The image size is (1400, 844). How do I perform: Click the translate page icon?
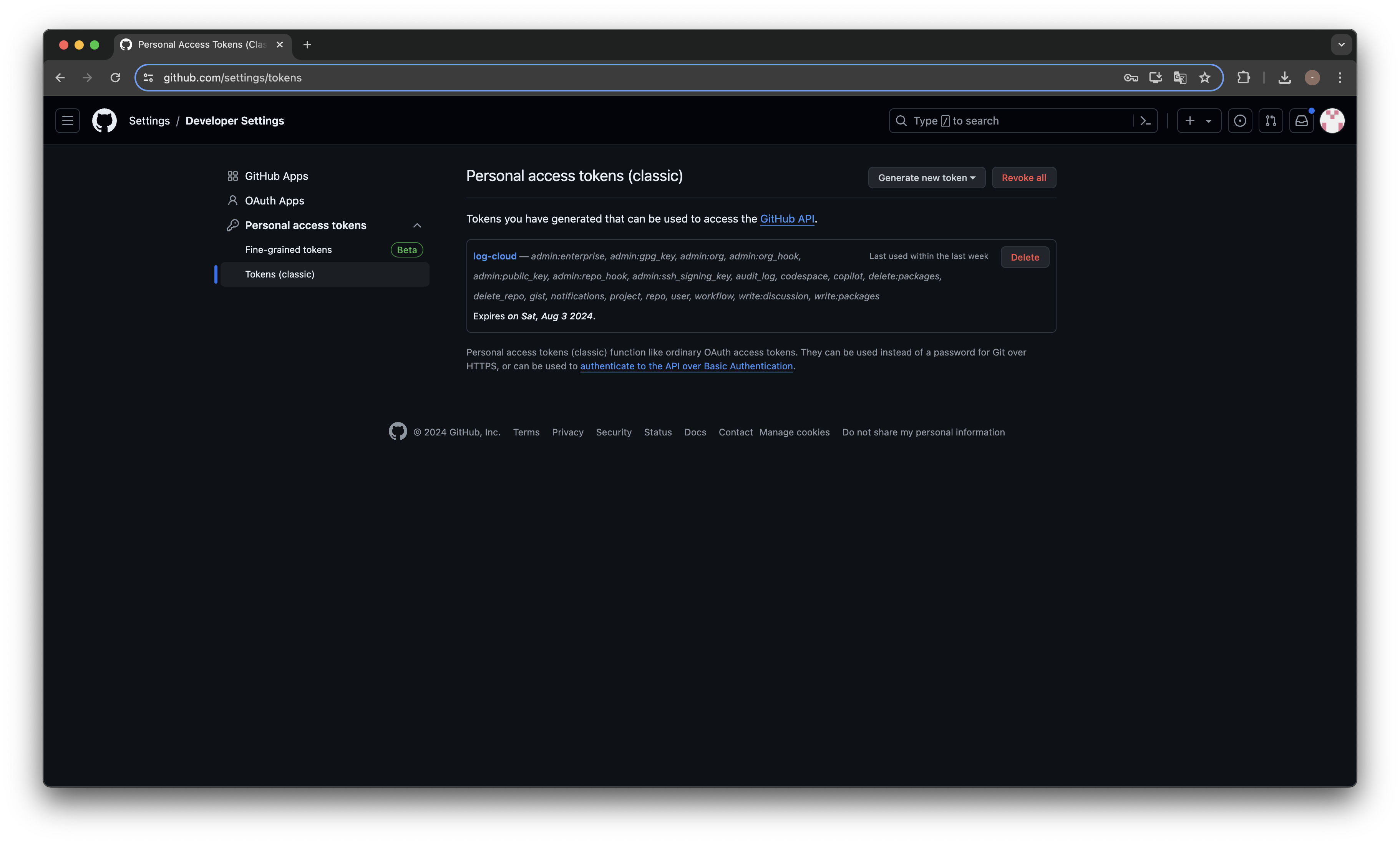point(1179,77)
